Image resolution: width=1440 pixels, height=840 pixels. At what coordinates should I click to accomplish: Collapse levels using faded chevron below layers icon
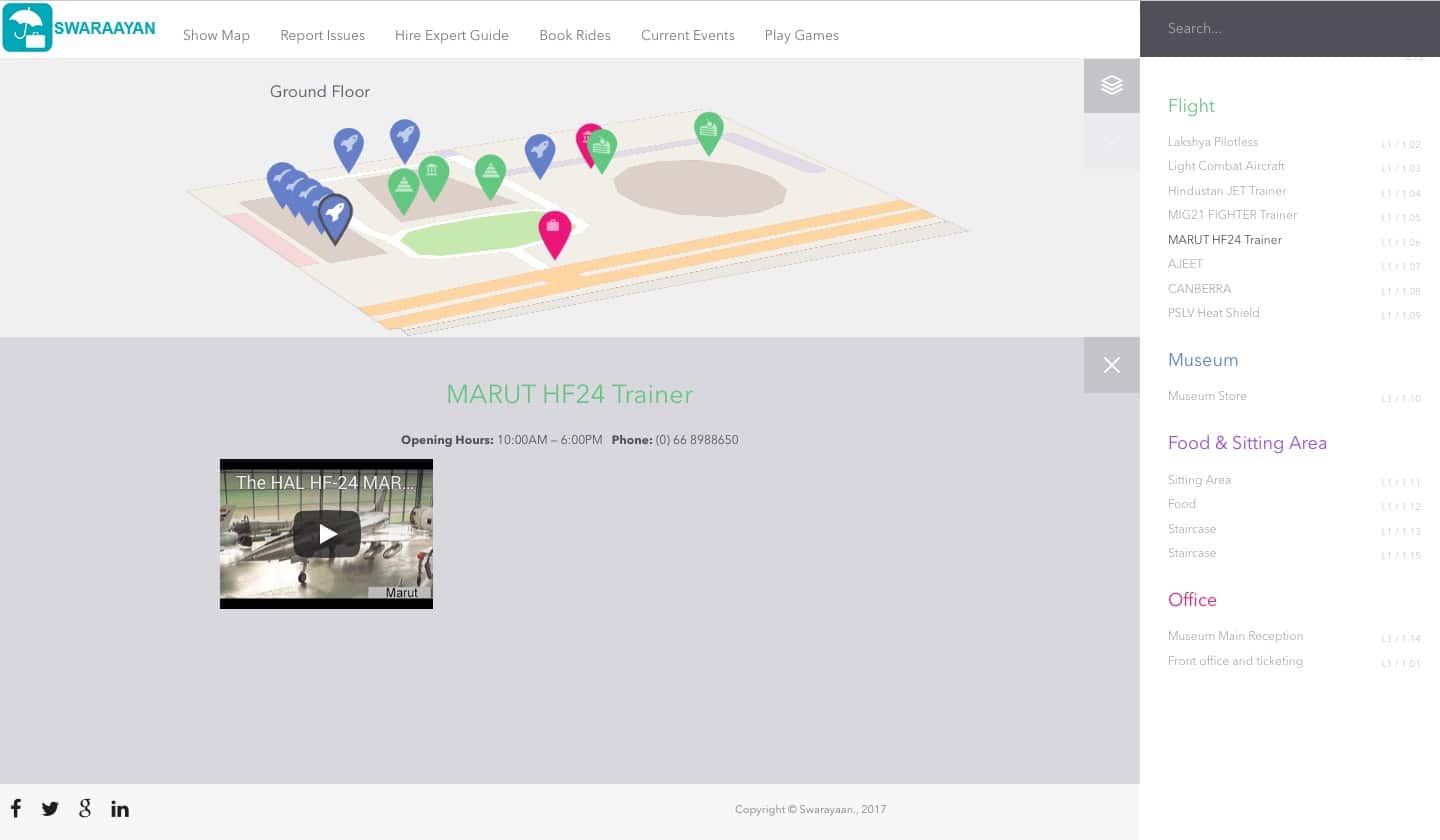[1112, 141]
